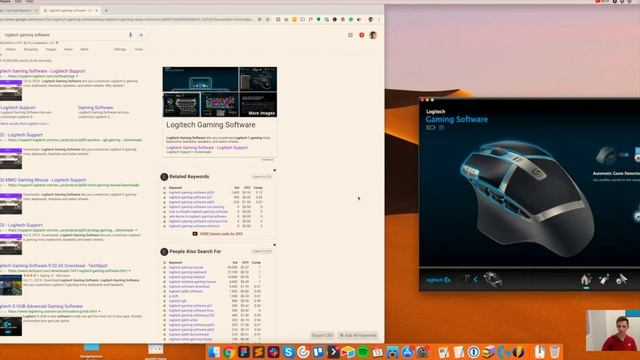
Task: Click 'Logitech Gaming Software - Logitech Support' panel link
Action: point(207,148)
